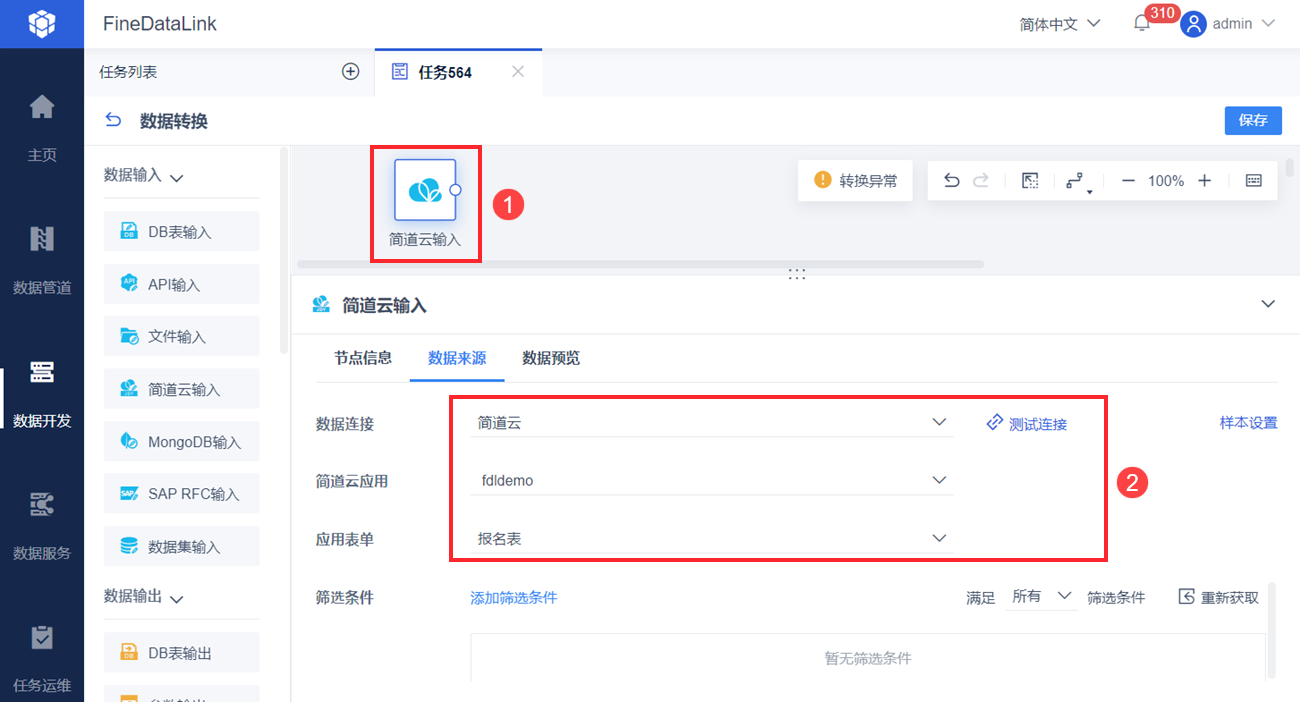Open the 简道云应用 dropdown showing fdldemo
This screenshot has height=702, width=1300.
[x=712, y=480]
